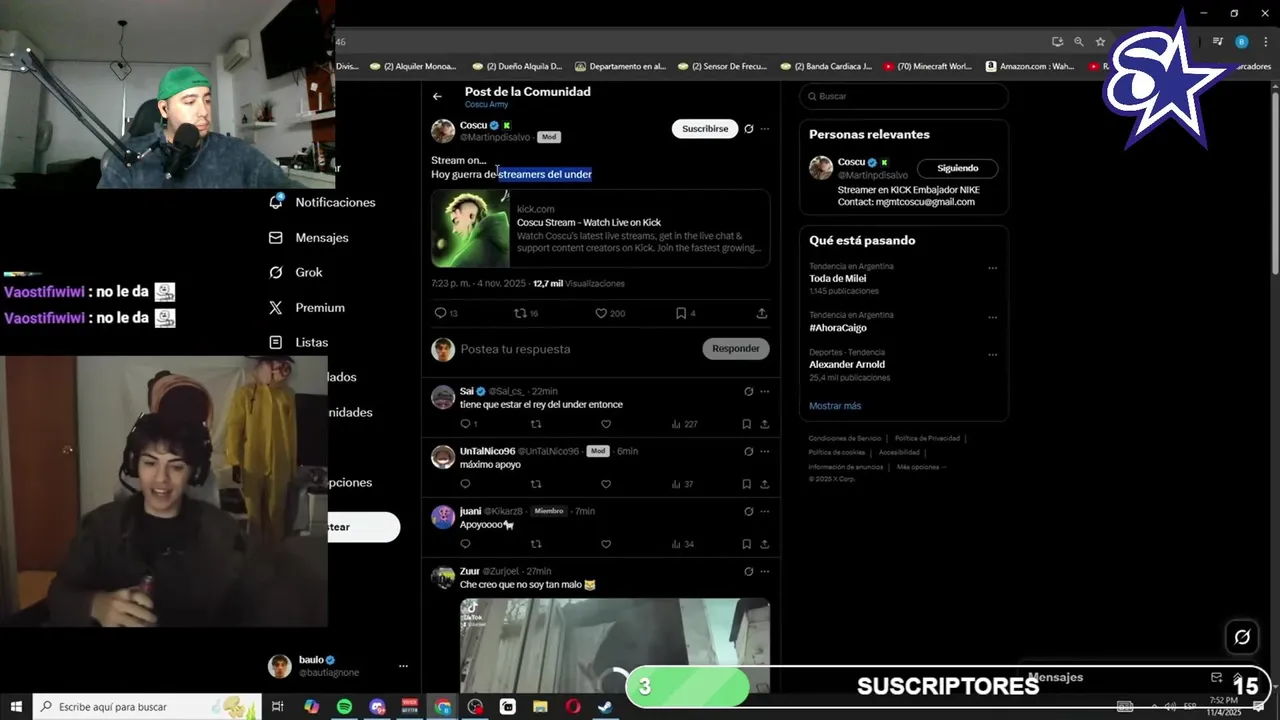Image resolution: width=1280 pixels, height=720 pixels.
Task: Open more options on Zuur's comment
Action: 765,571
